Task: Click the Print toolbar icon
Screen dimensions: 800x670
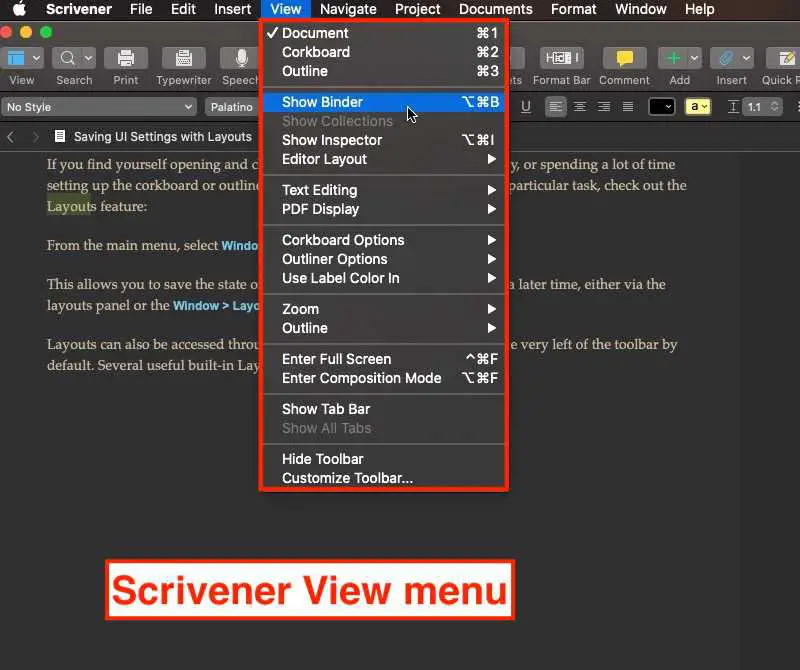Action: click(x=126, y=58)
